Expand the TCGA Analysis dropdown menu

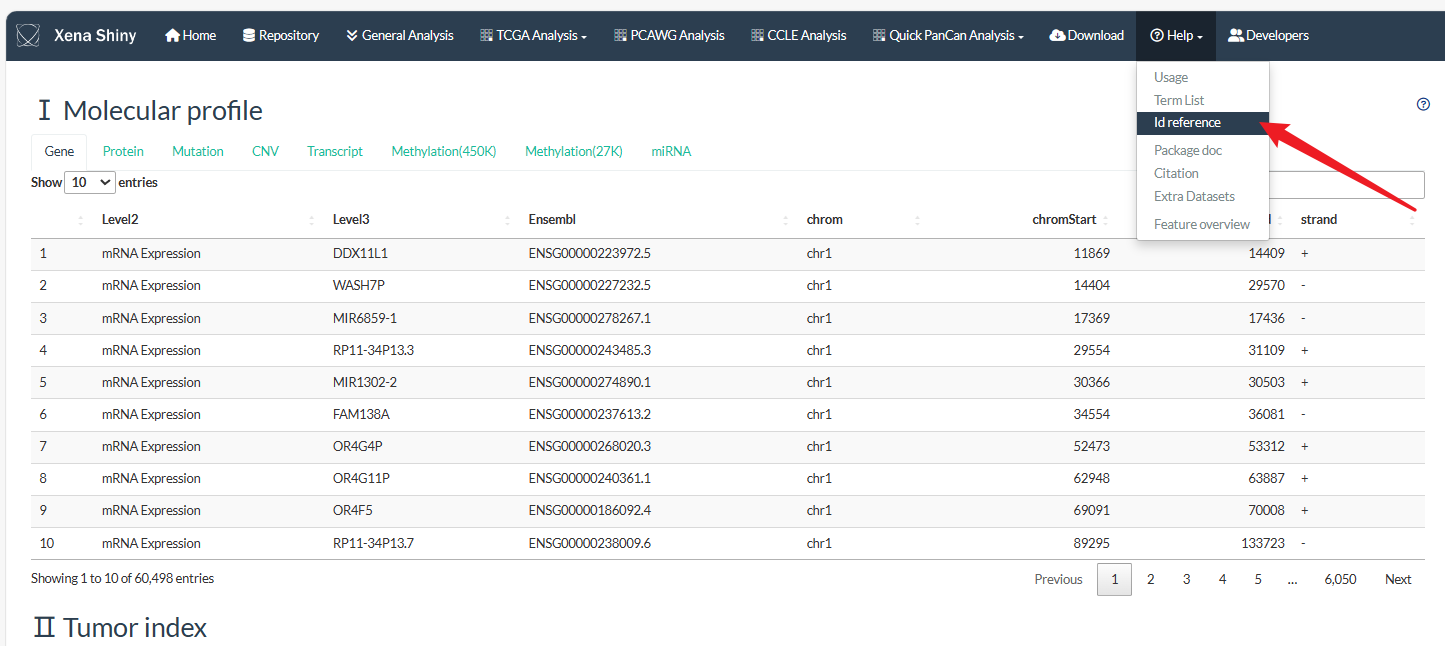coord(533,35)
